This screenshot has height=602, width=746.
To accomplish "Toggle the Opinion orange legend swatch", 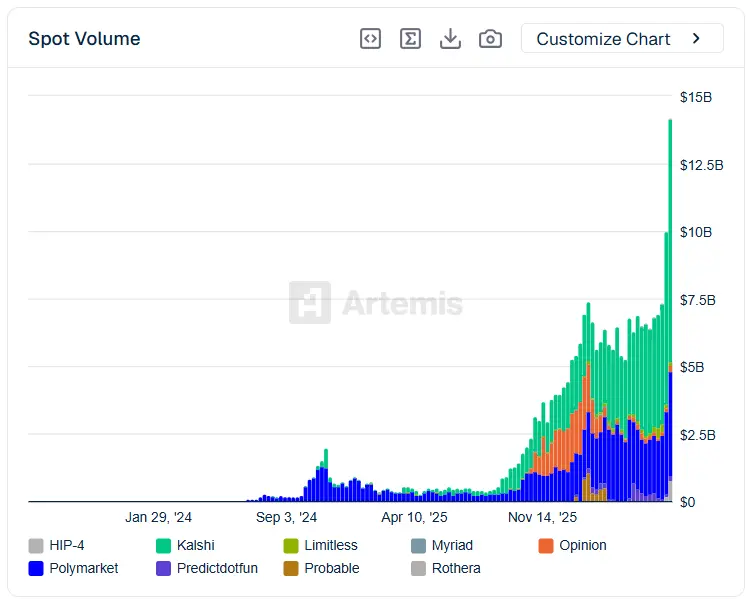I will [546, 545].
